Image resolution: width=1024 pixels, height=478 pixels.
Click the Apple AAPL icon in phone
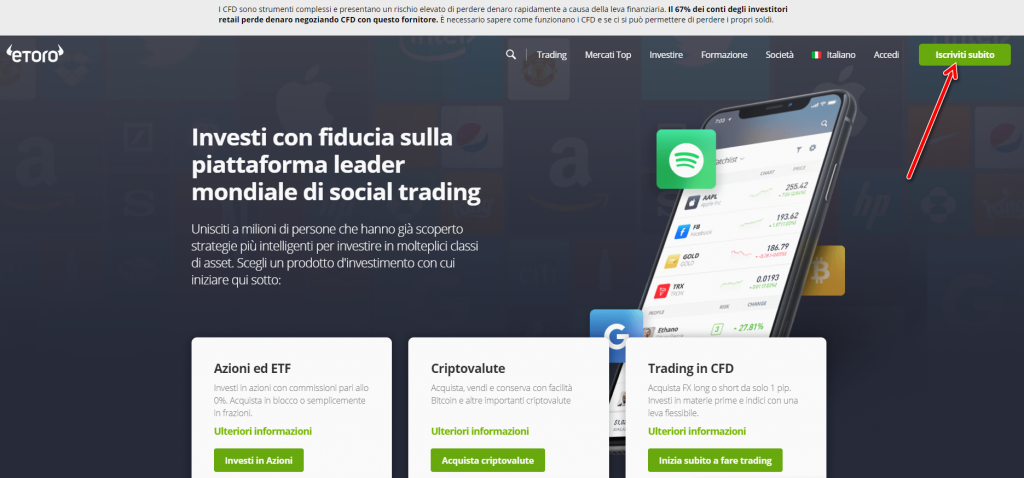(x=691, y=202)
